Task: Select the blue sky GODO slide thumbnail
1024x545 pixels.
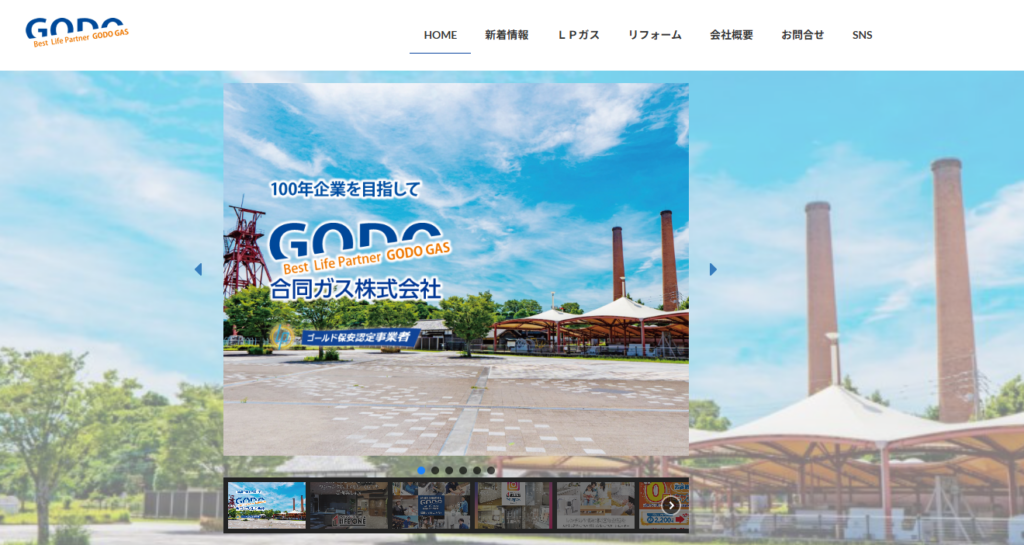Action: [x=266, y=505]
